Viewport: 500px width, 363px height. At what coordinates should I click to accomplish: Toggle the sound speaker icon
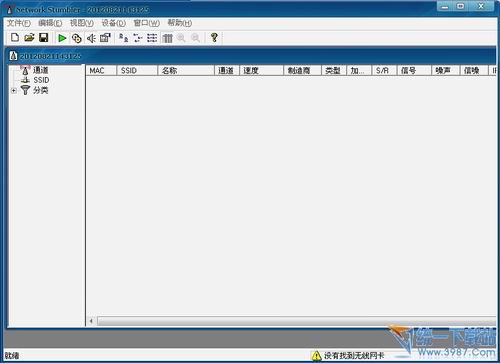91,38
